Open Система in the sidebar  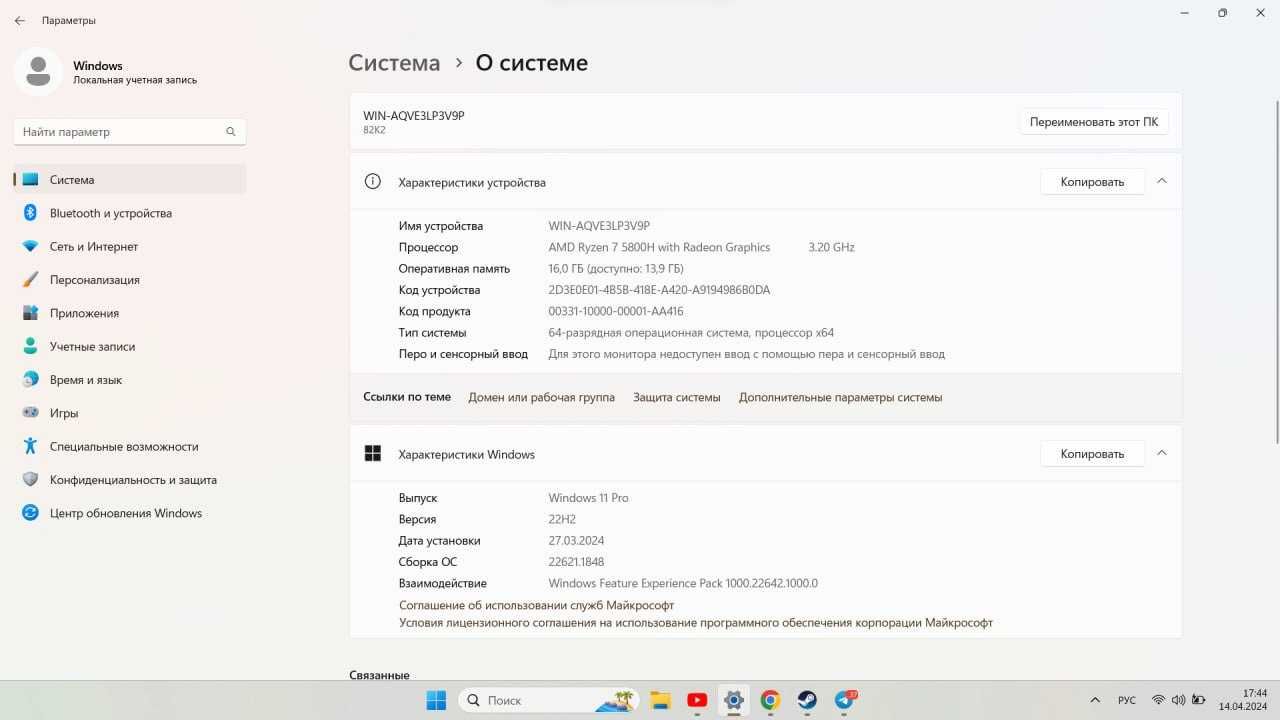[x=130, y=180]
